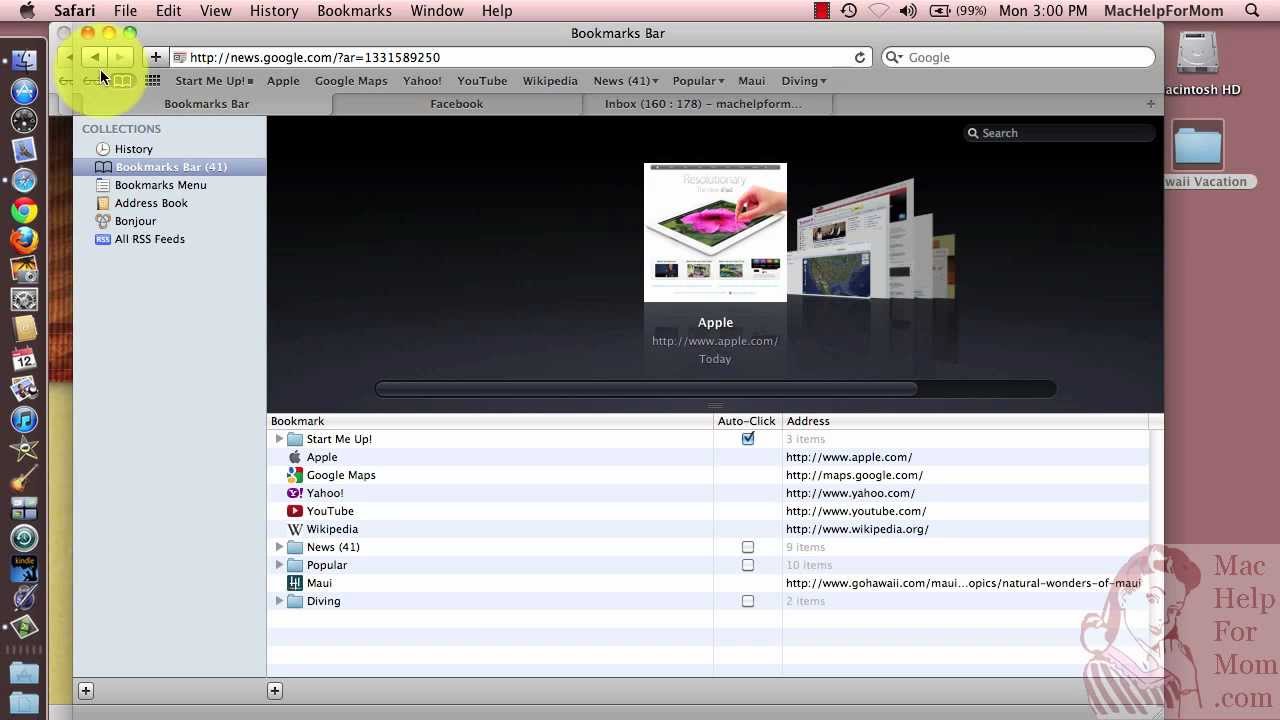
Task: Click Maui in bookmarks bar
Action: coord(751,81)
